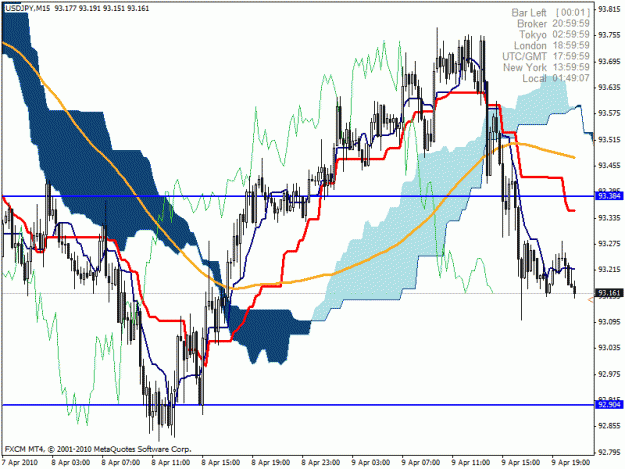Click the '8 Apr 15:00' time axis label
625x469 pixels.
(x=220, y=462)
